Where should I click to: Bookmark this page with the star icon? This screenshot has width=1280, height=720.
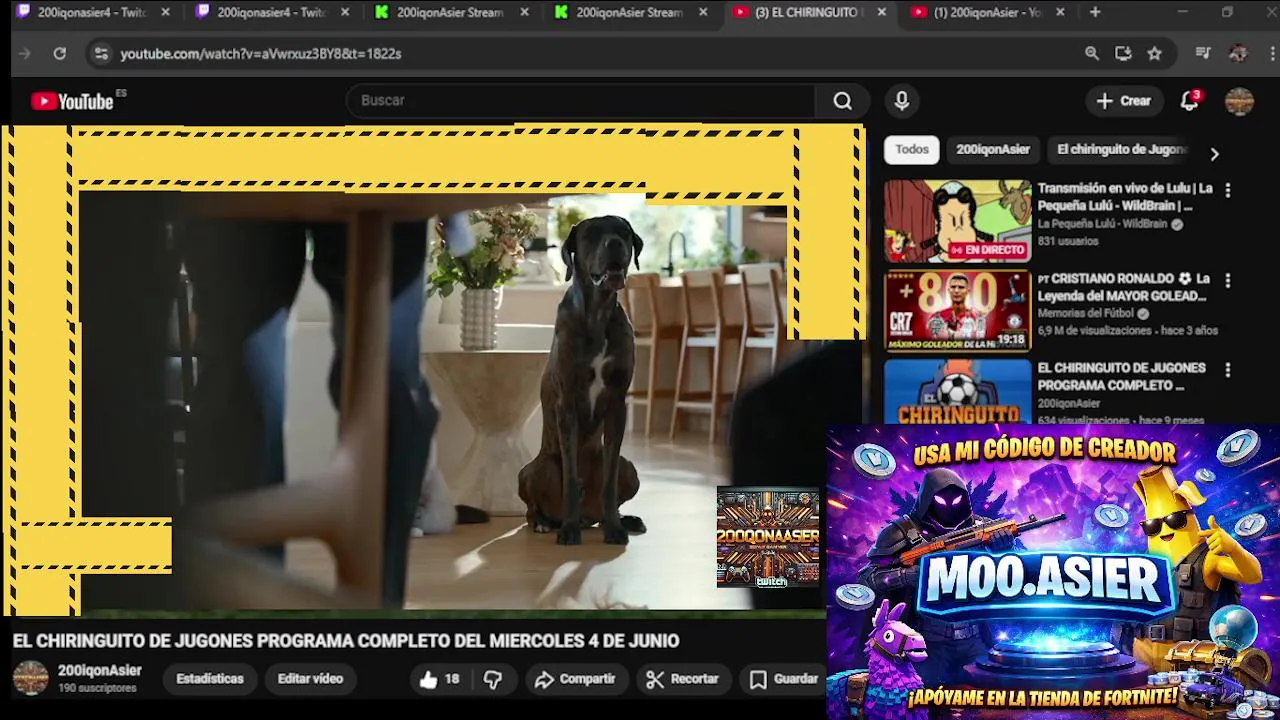coord(1155,54)
